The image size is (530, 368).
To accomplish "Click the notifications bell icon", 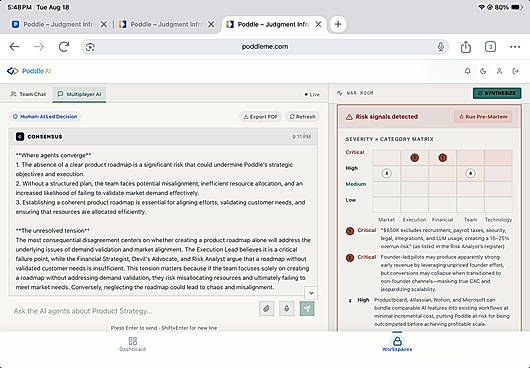I will pos(467,71).
